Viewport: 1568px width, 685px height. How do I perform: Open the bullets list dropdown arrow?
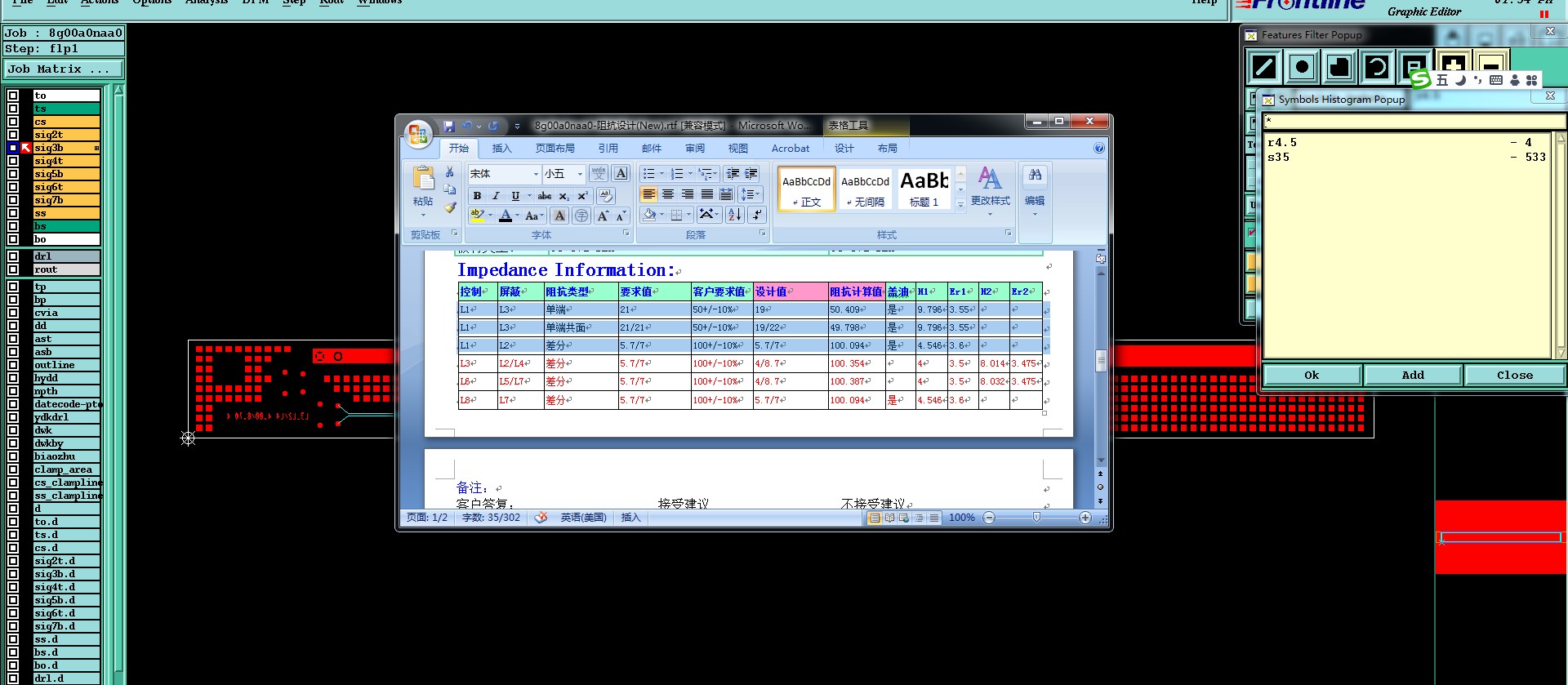pos(661,174)
